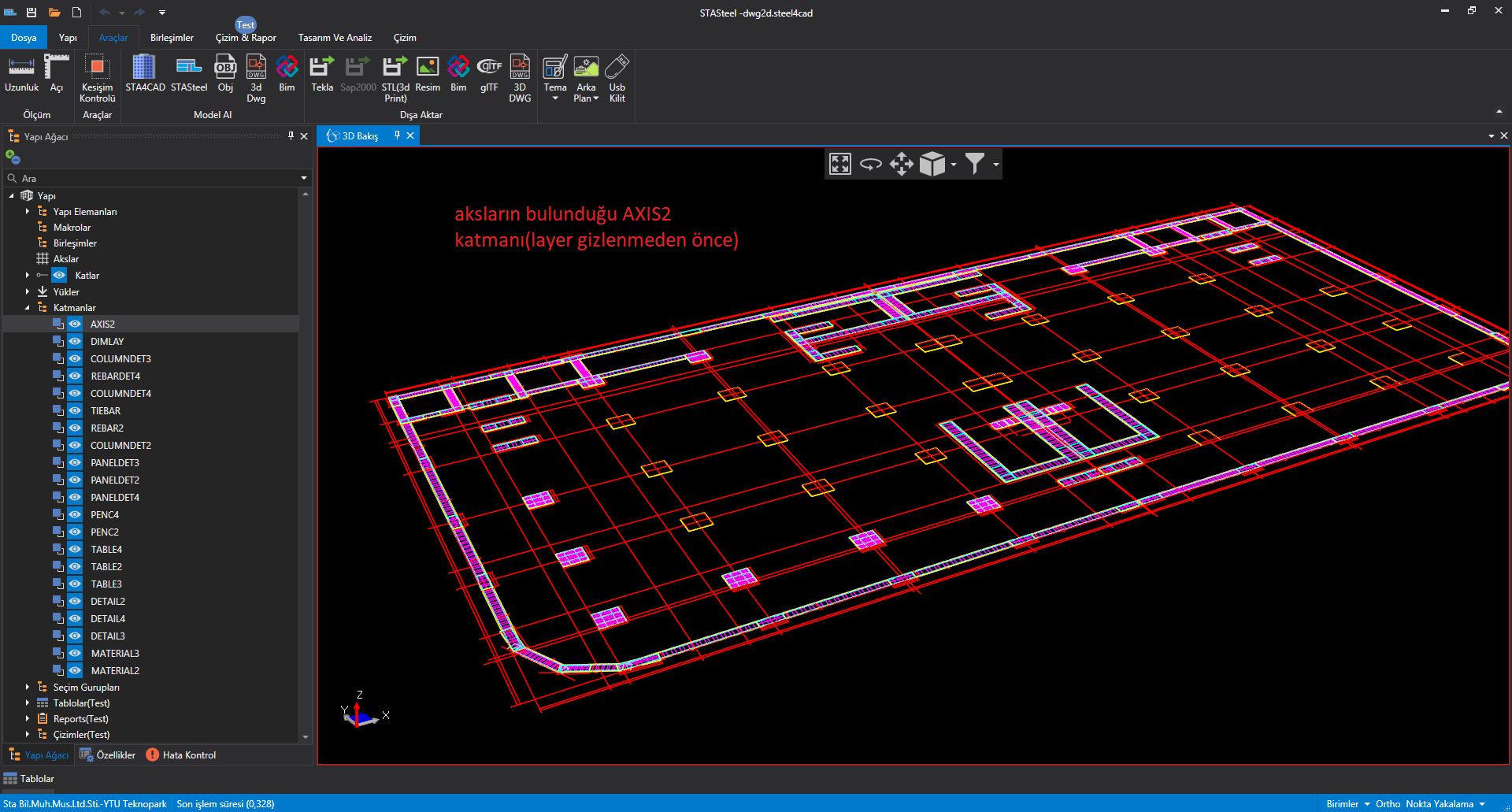Viewport: 1512px width, 812px height.
Task: Click the zoom extents icon in viewport
Action: 840,164
